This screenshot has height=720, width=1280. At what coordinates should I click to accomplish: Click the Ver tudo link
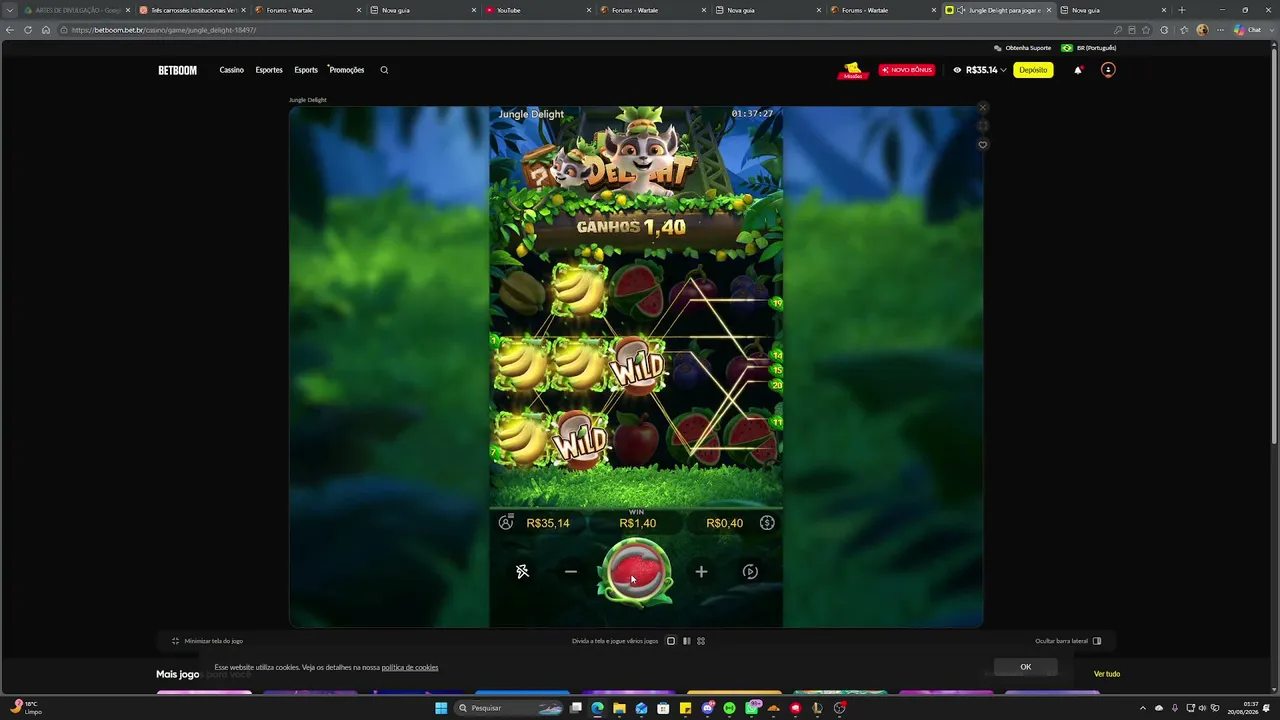tap(1107, 674)
